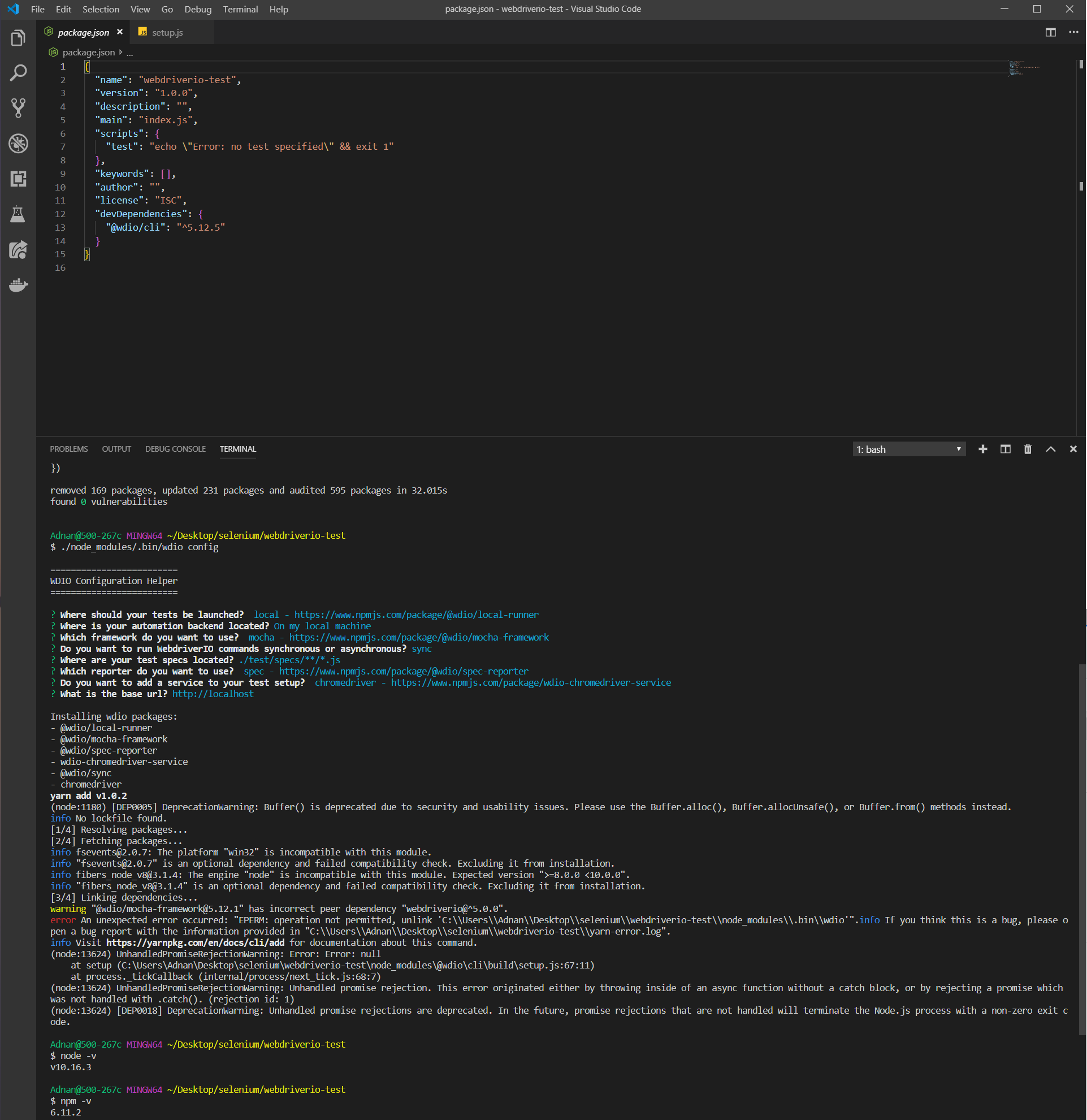Create a new terminal with the plus icon
This screenshot has height=1120, width=1087.
click(x=982, y=449)
